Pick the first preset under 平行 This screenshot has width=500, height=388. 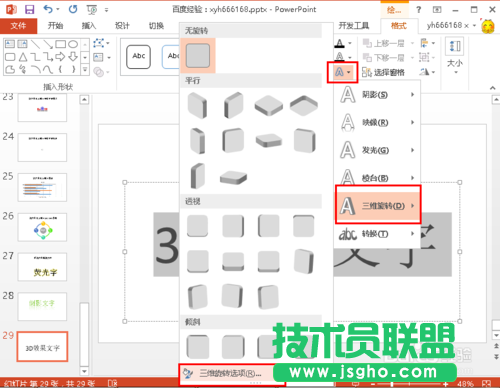click(197, 105)
